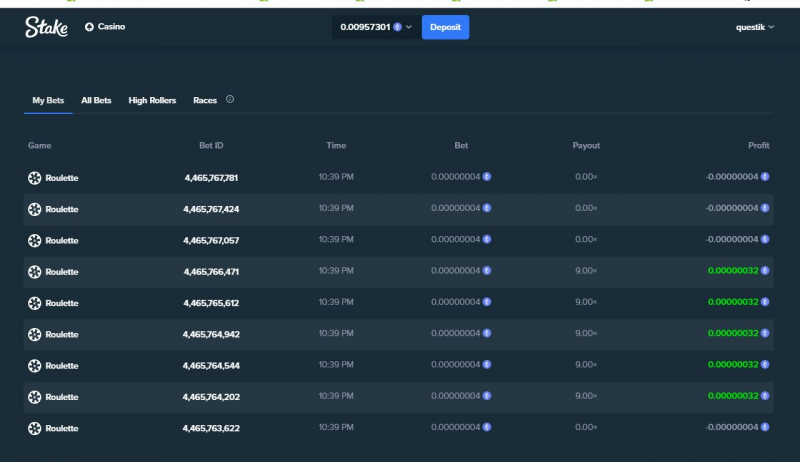Click ETH icon in Bet column, row 4,465,763,622
The height and width of the screenshot is (462, 800).
tap(487, 427)
